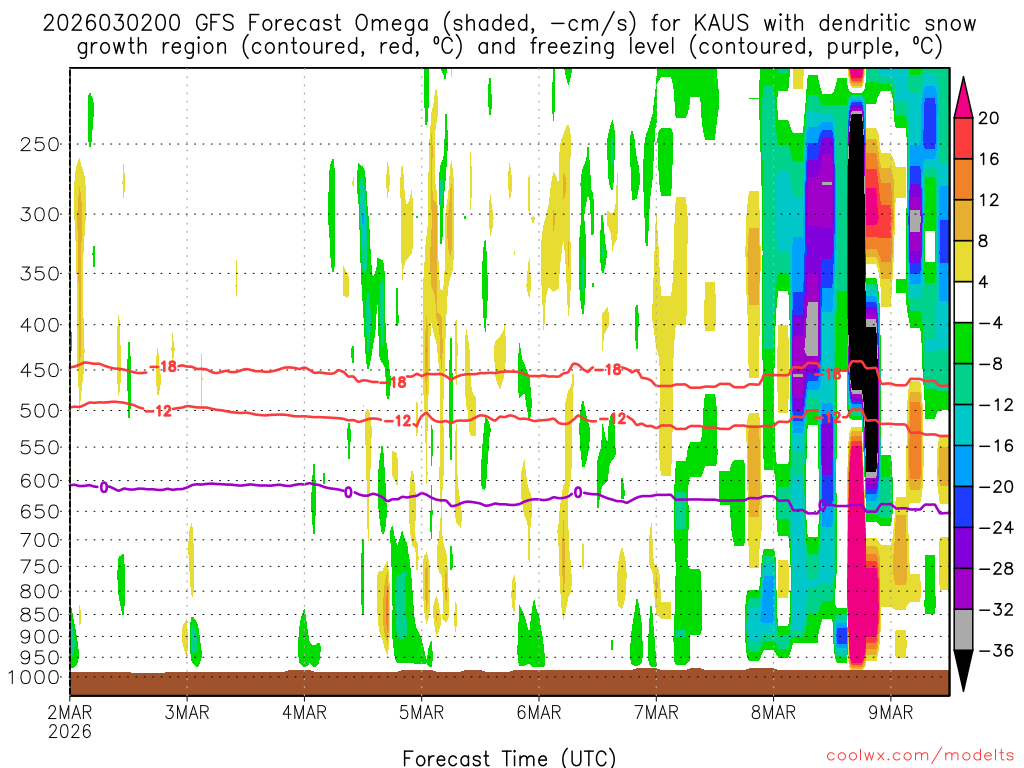Pick the gray colorbar swatch between -32 and -36
The image size is (1024, 768).
(x=963, y=629)
